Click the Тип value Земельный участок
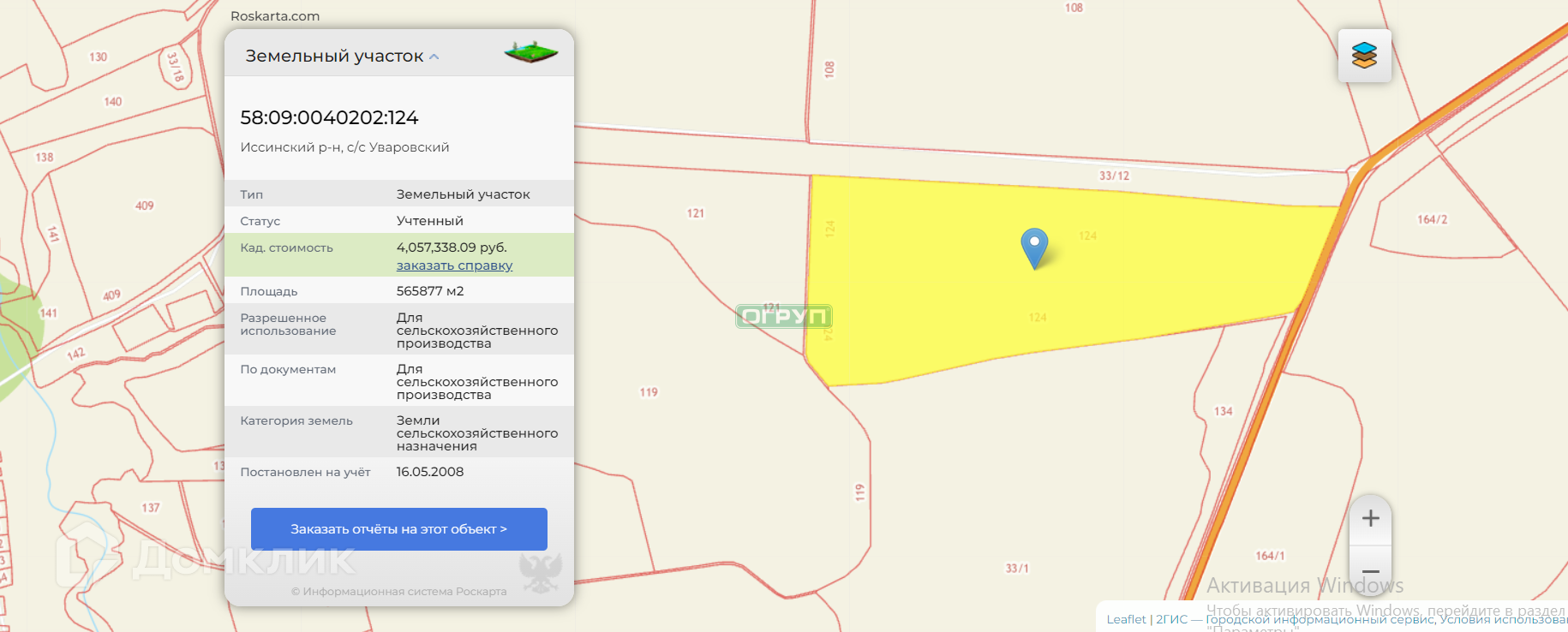The image size is (1568, 632). tap(463, 194)
